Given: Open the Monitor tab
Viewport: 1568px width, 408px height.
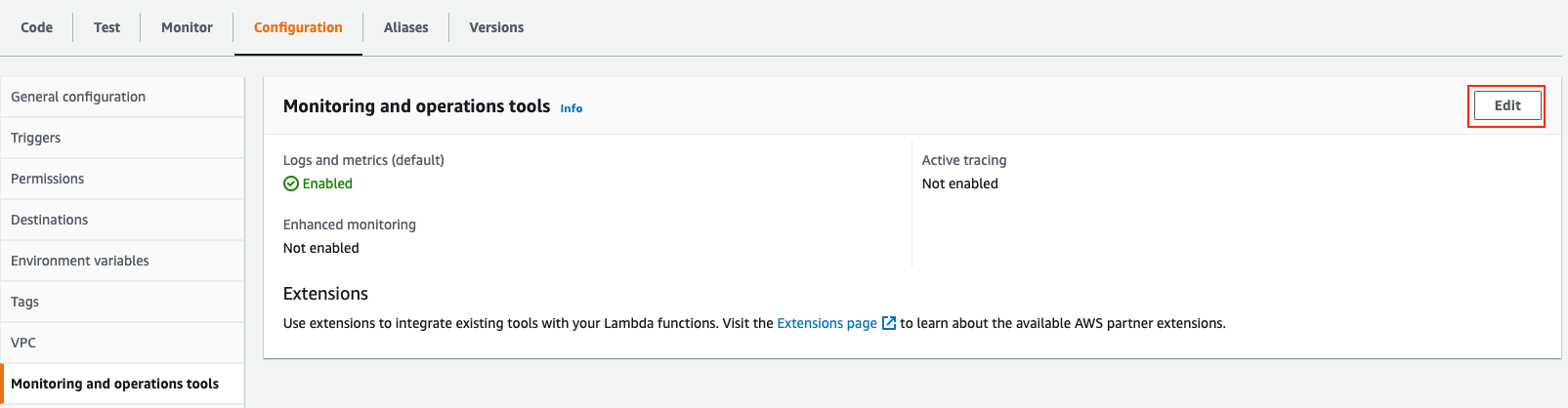Looking at the screenshot, I should click(187, 27).
